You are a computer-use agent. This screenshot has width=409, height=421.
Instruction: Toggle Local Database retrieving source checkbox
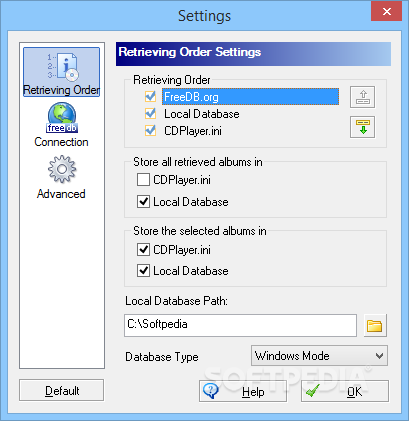tap(150, 114)
